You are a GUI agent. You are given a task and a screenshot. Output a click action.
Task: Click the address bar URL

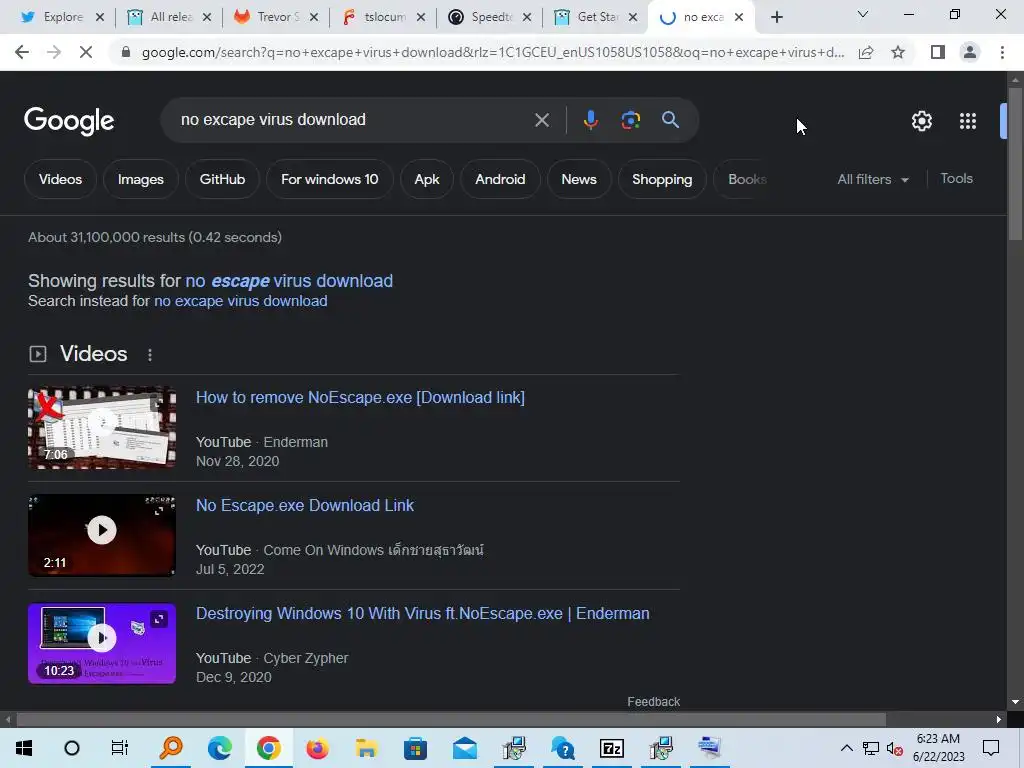click(492, 52)
